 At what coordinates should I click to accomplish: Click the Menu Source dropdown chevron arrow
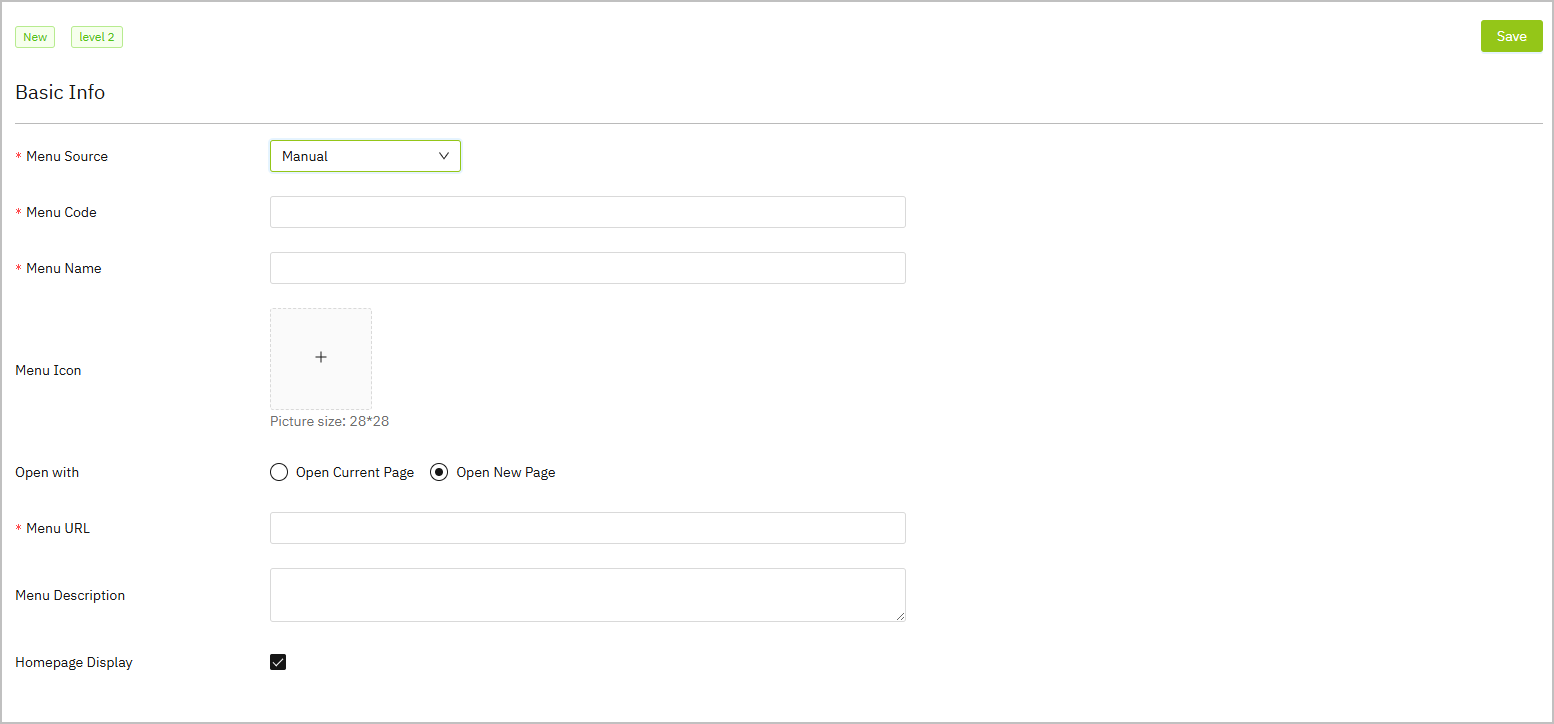pyautogui.click(x=445, y=156)
